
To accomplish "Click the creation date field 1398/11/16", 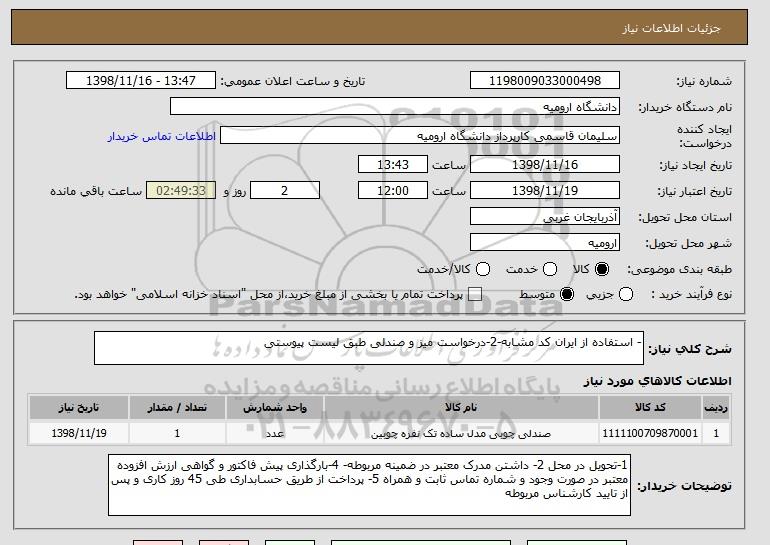I will (545, 164).
